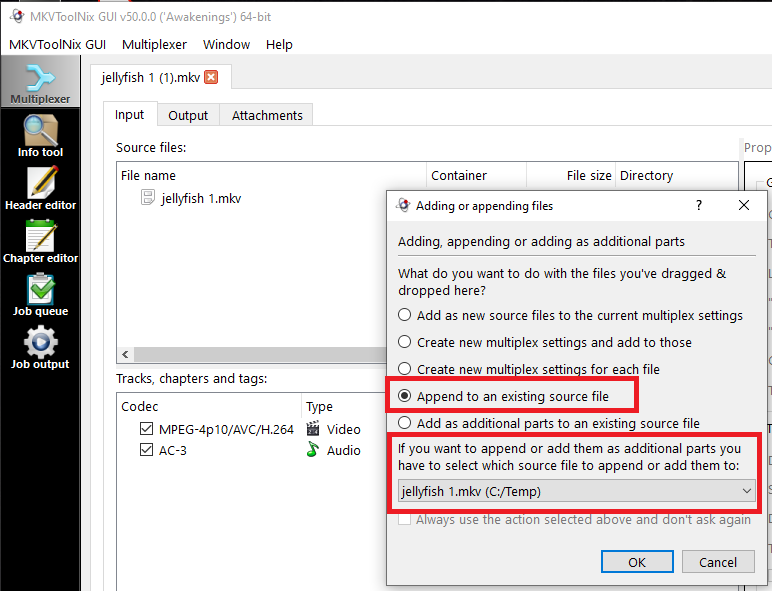This screenshot has width=772, height=591.
Task: Click jellyfish 1.mkv file icon in source list
Action: pos(148,197)
